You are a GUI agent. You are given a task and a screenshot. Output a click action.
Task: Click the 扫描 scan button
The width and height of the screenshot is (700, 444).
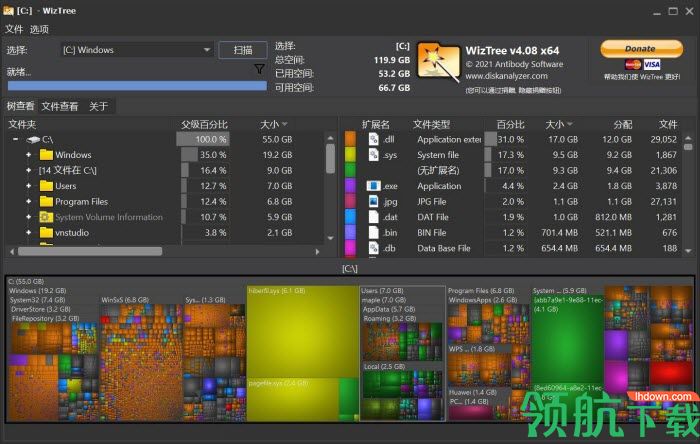[x=243, y=50]
